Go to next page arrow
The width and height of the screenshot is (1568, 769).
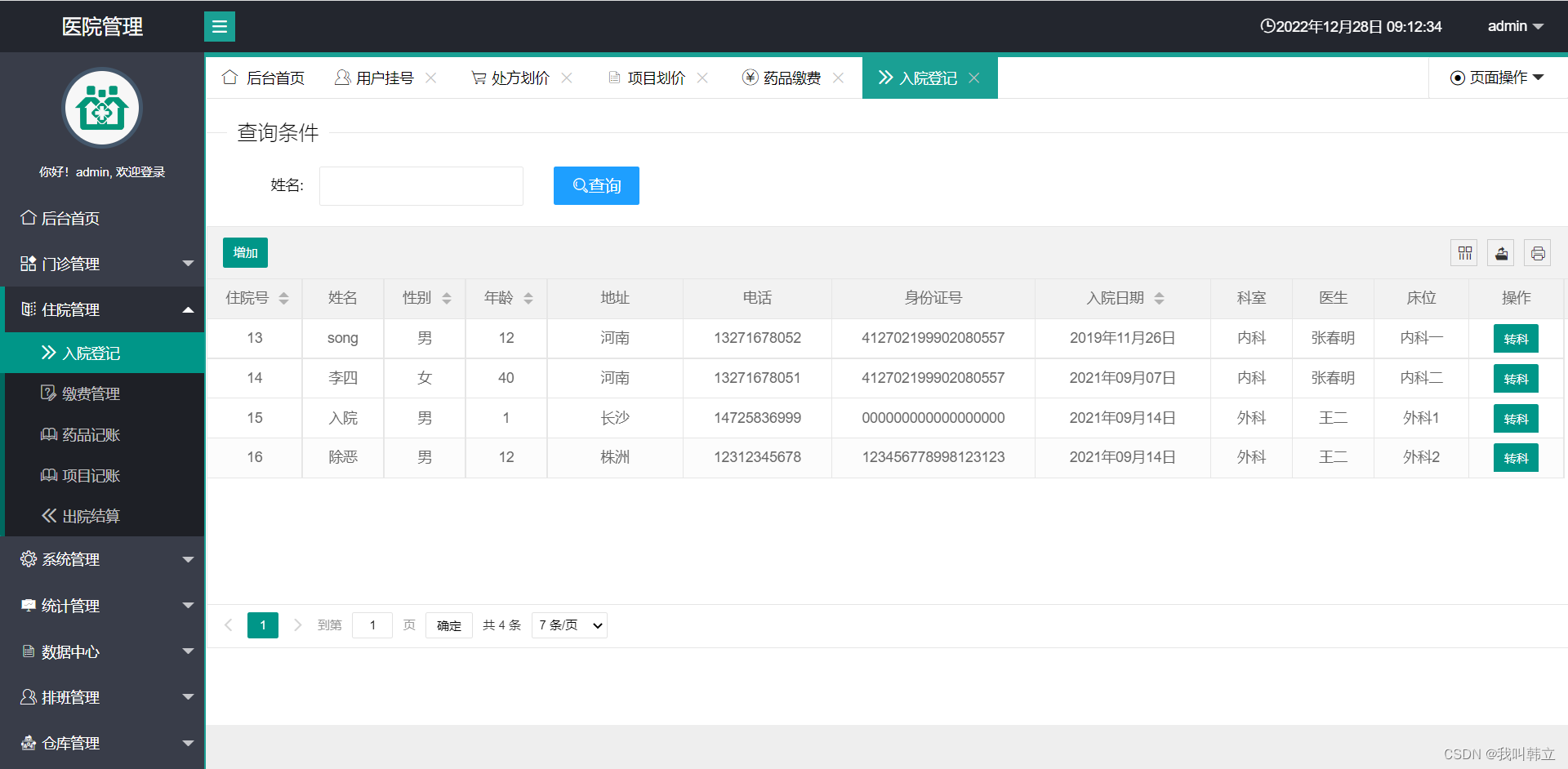(297, 625)
